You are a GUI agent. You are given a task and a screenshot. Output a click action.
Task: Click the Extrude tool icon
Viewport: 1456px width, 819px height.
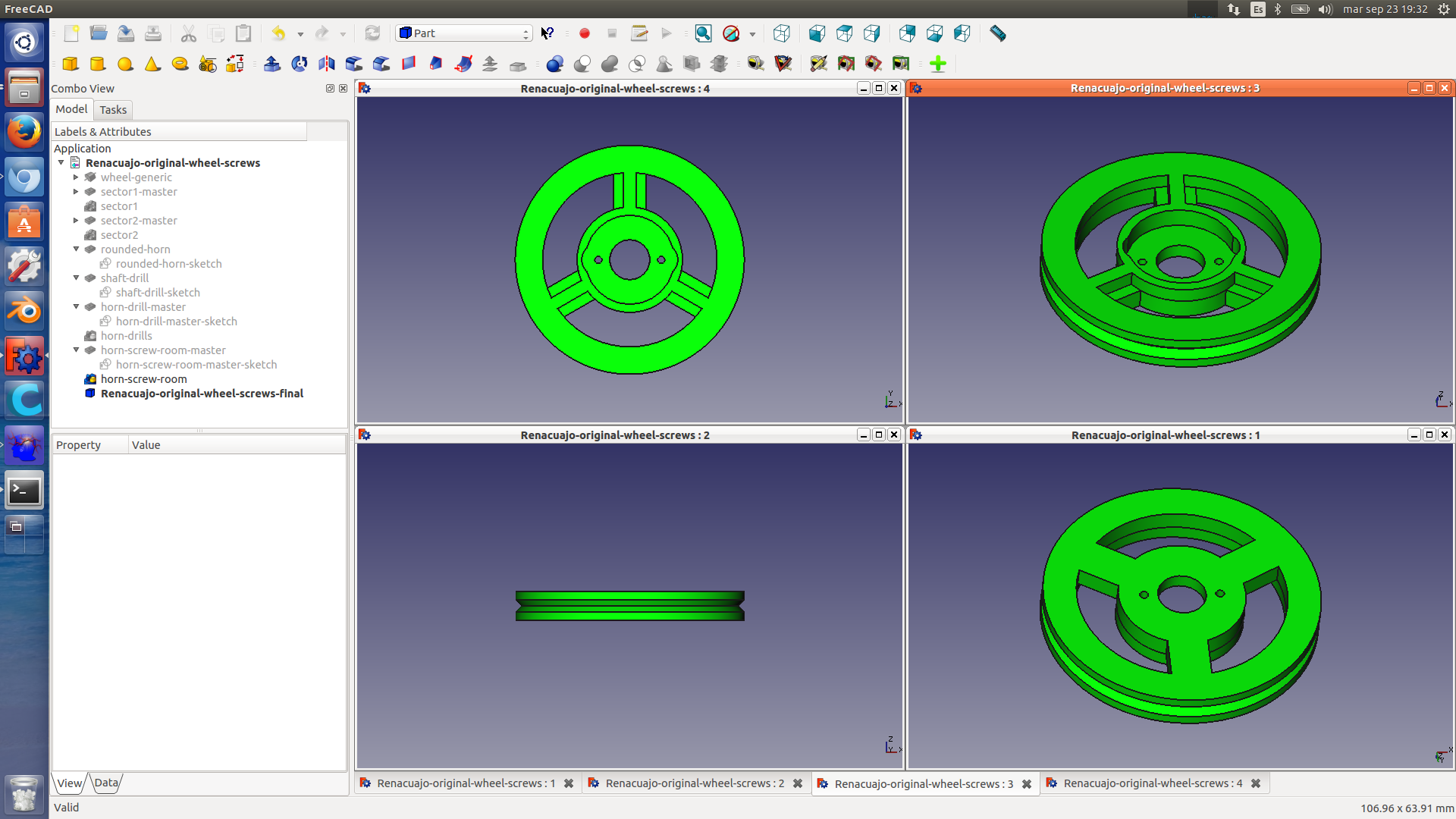[271, 64]
